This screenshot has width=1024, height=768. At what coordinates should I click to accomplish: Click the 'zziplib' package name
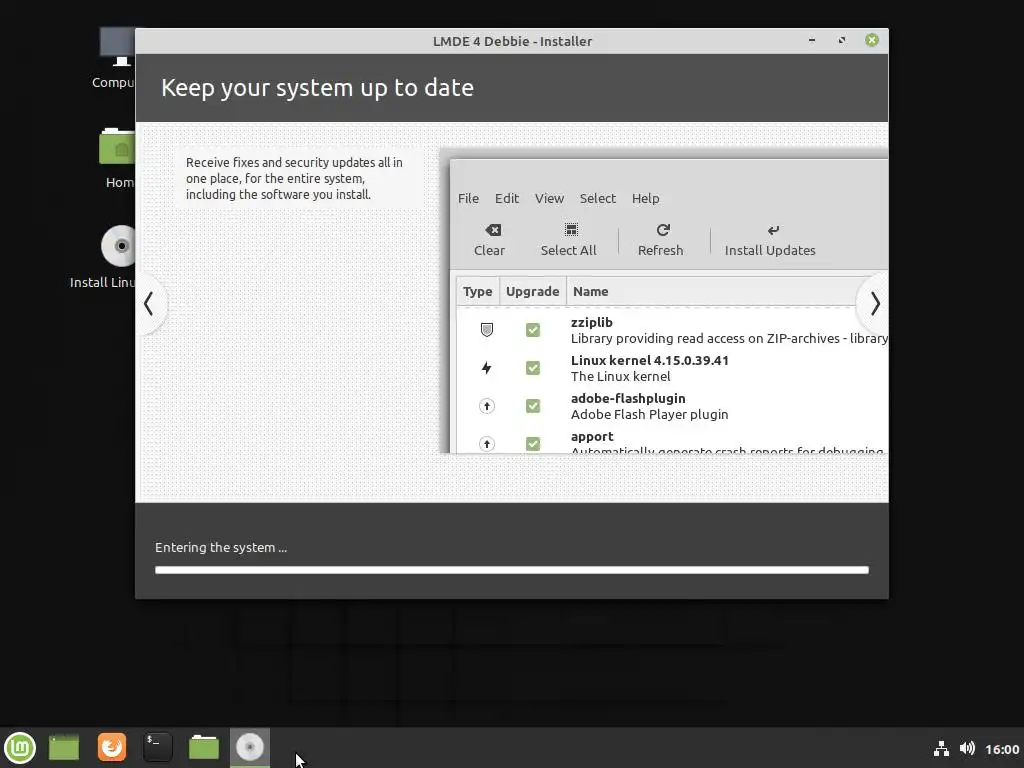click(x=592, y=322)
